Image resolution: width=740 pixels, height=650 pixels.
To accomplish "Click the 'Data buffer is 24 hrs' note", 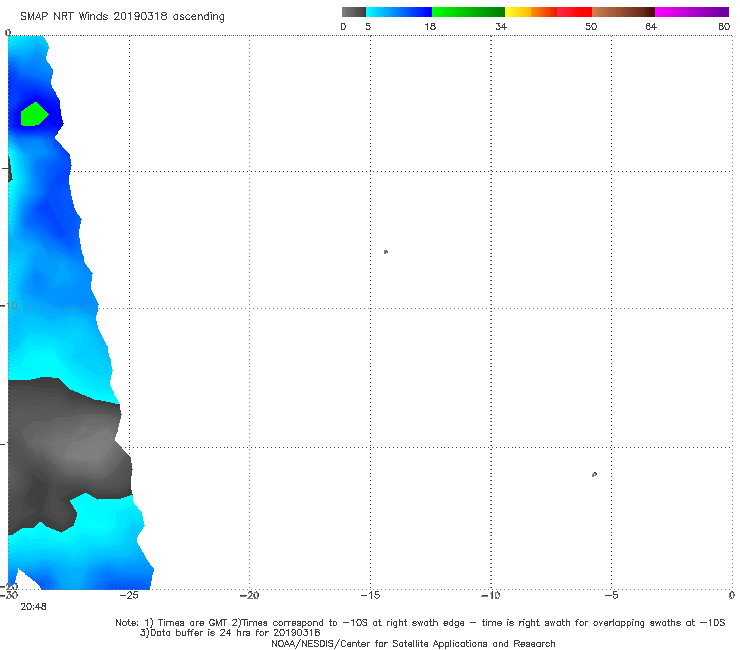I will click(230, 633).
